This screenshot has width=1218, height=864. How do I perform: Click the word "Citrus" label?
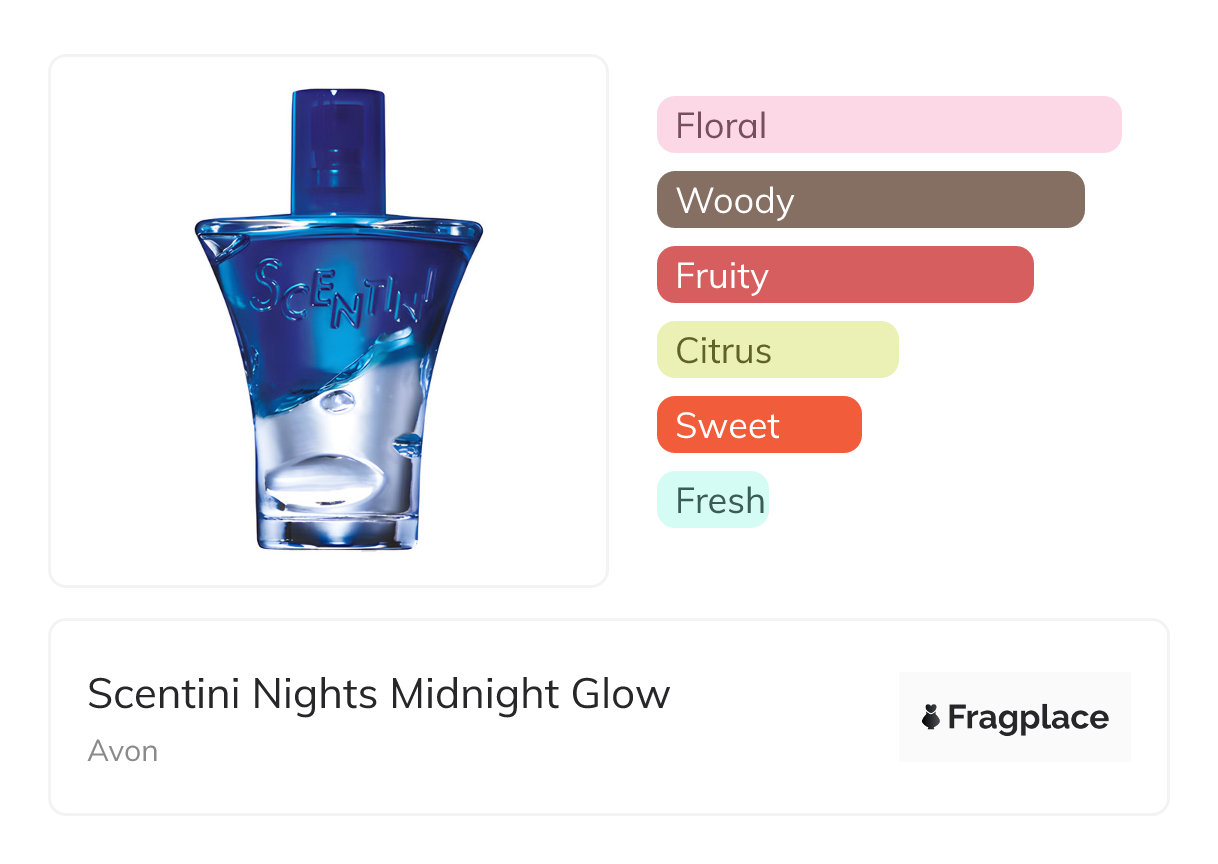(x=723, y=351)
